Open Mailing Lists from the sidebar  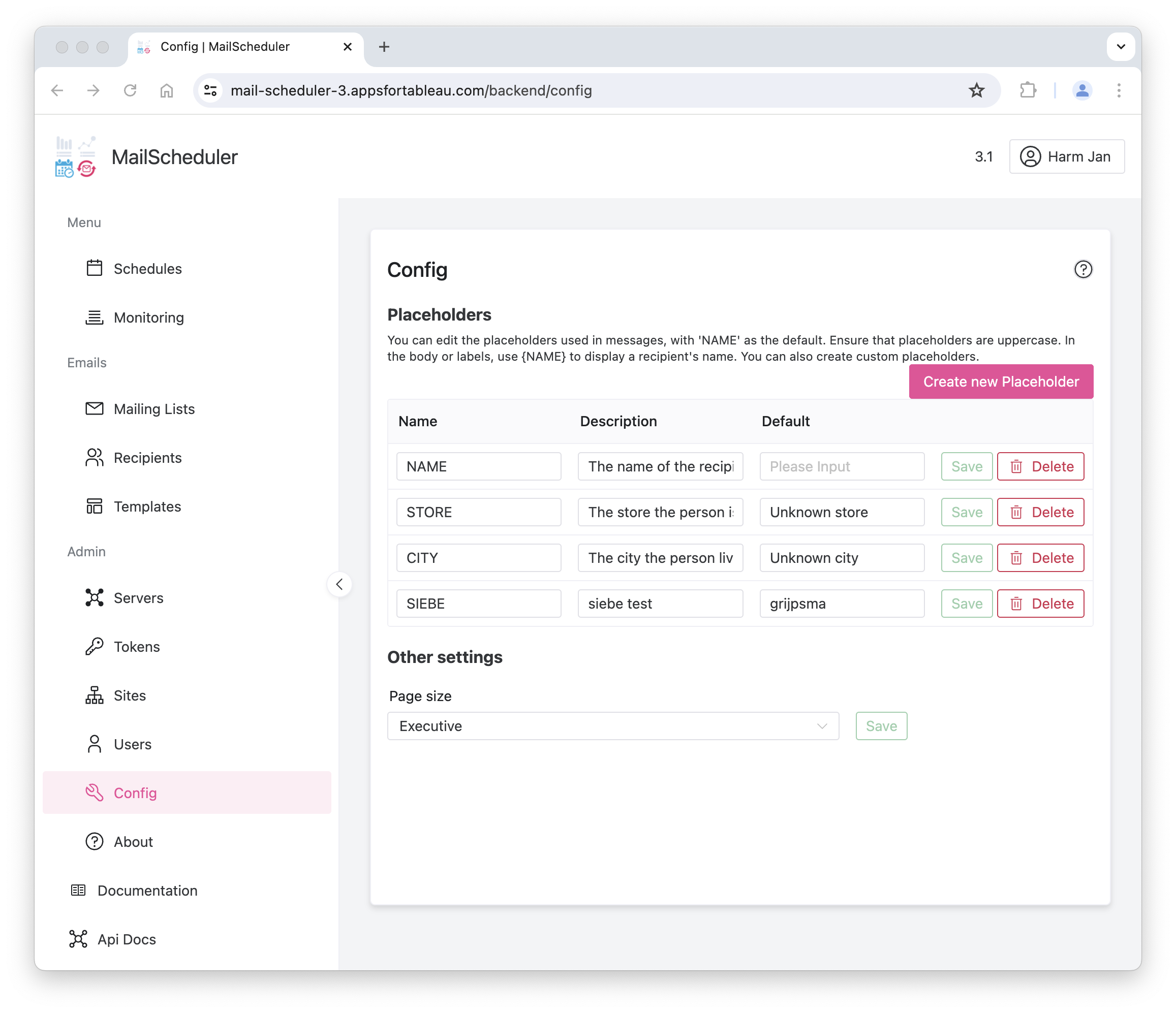(154, 408)
